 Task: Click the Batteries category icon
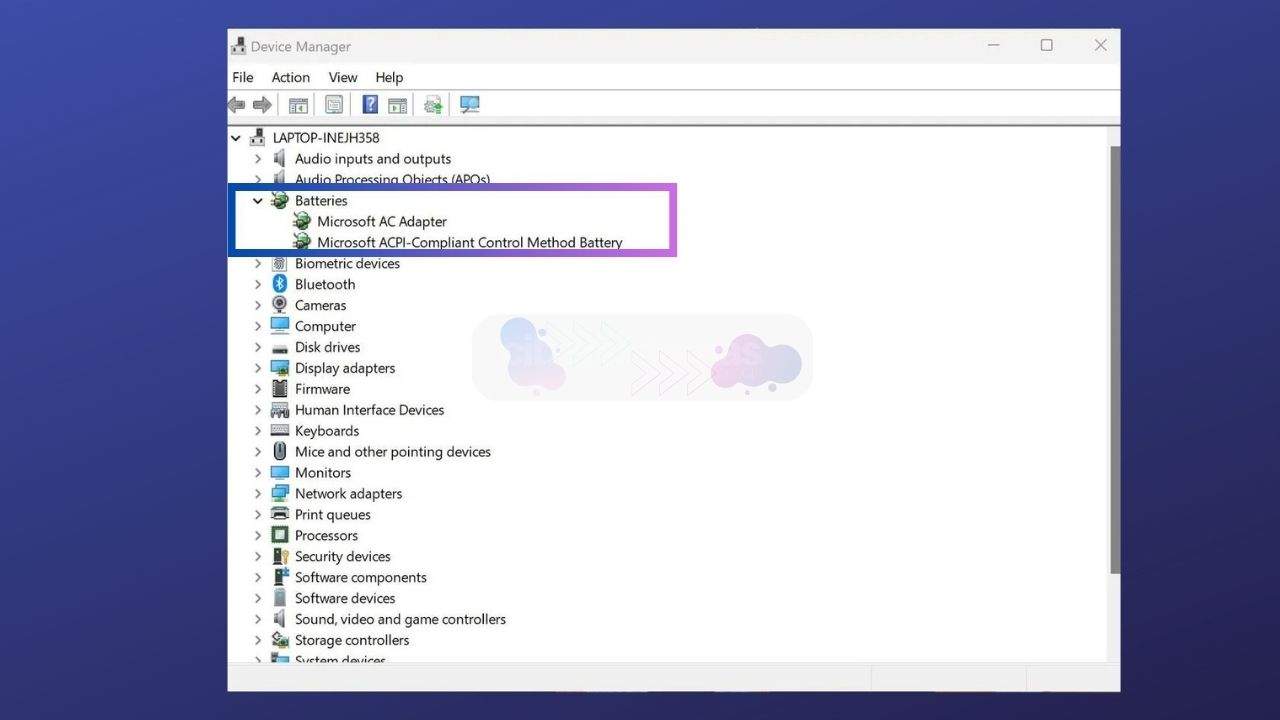[280, 201]
